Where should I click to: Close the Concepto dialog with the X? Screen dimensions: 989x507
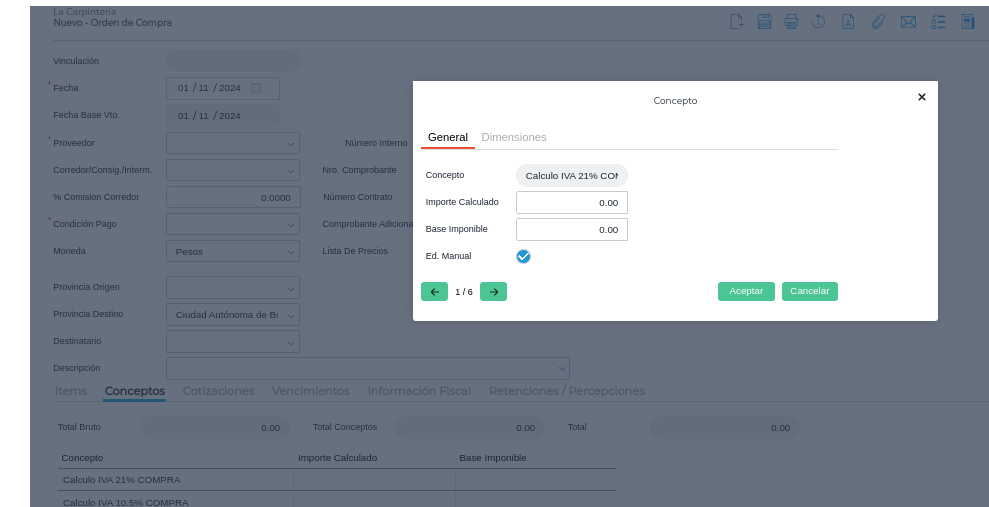tap(922, 97)
